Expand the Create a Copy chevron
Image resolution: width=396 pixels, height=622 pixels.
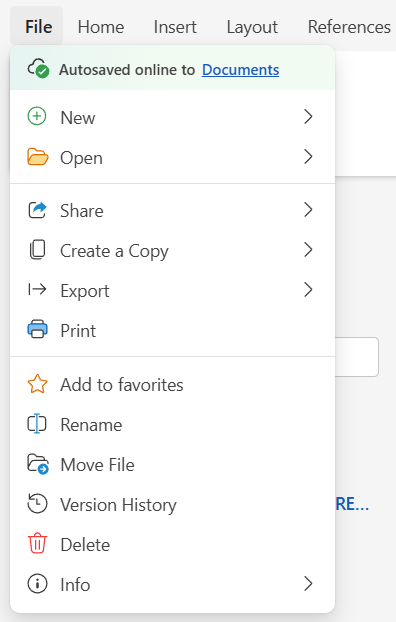(x=308, y=250)
